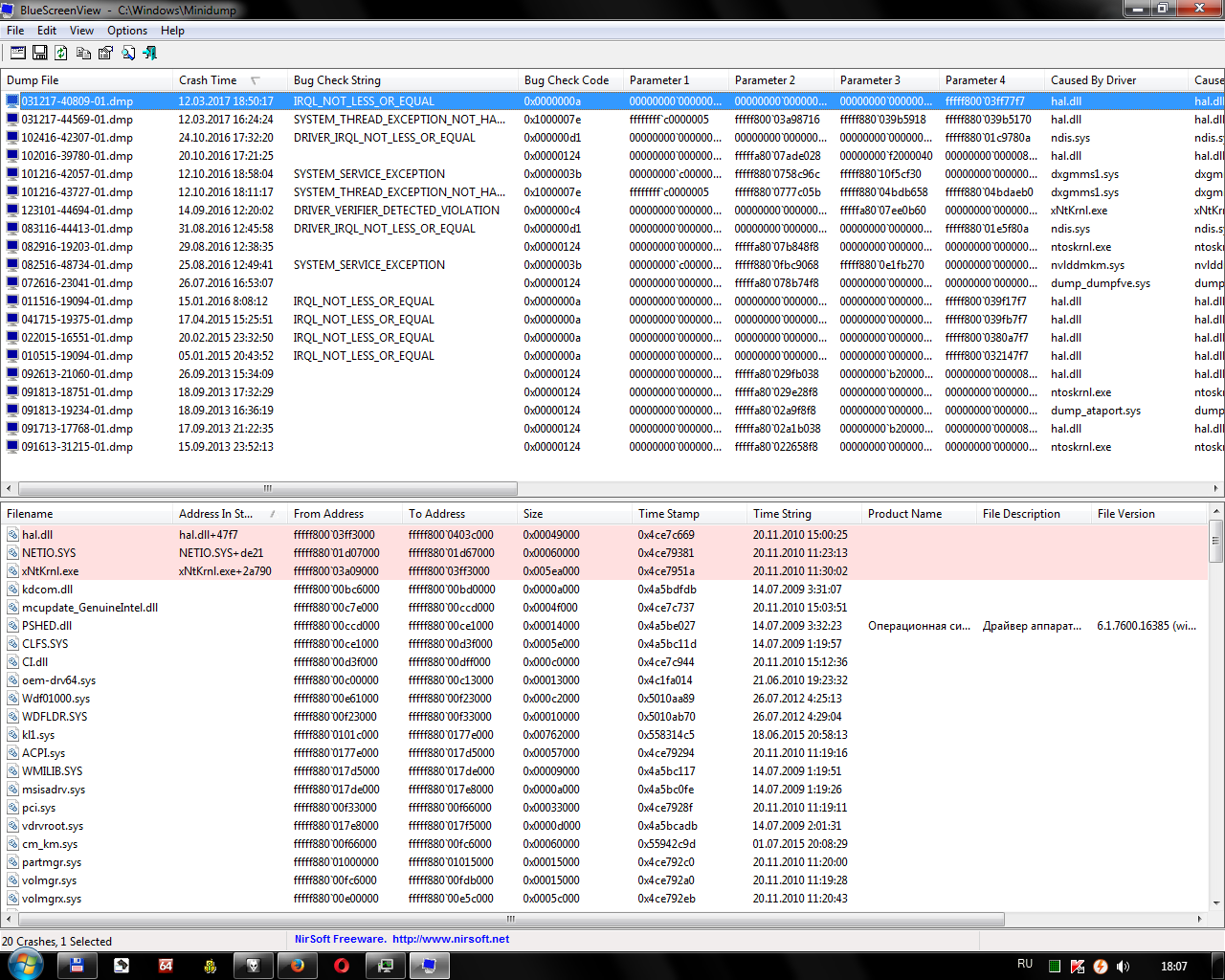Click the Bug Check Code column header
Screen dimensions: 1225x980
point(571,80)
